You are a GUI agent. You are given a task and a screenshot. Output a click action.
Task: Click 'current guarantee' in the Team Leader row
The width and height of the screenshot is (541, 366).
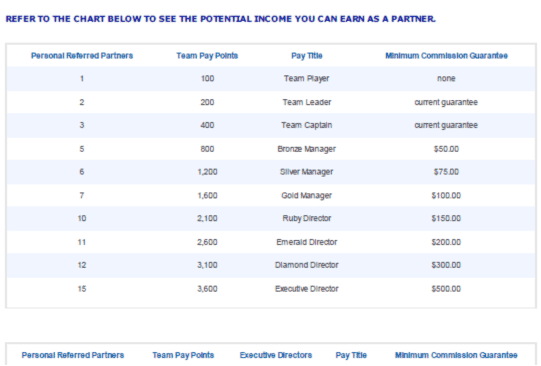pyautogui.click(x=446, y=102)
